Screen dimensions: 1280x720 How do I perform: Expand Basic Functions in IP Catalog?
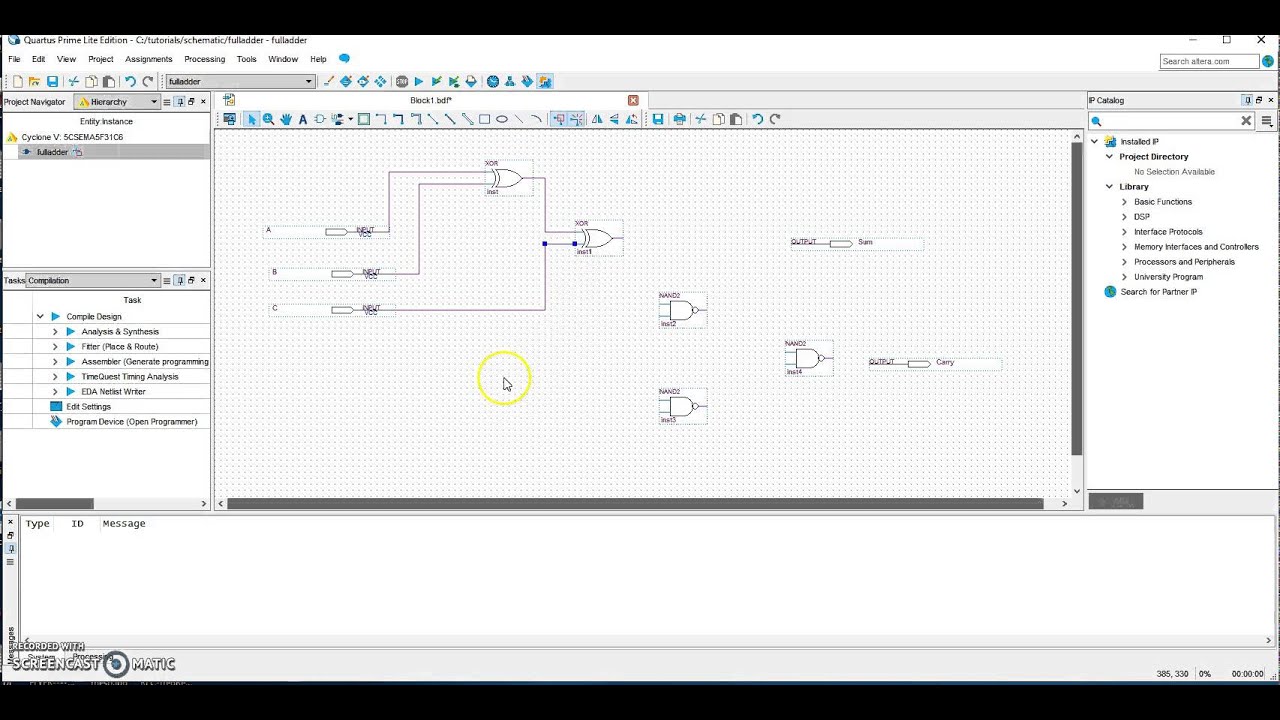tap(1124, 201)
